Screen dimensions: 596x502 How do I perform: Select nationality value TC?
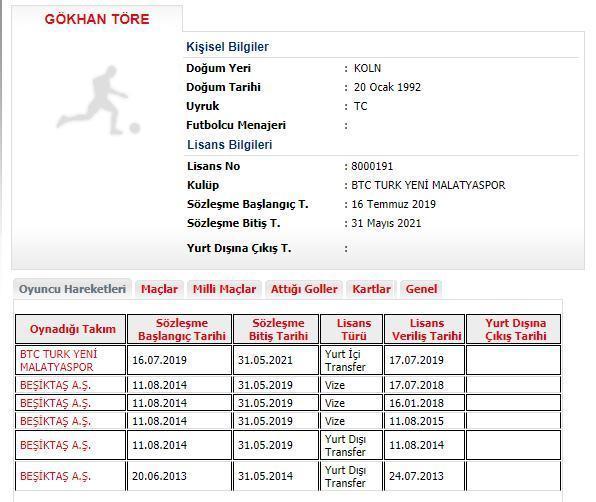(x=360, y=106)
